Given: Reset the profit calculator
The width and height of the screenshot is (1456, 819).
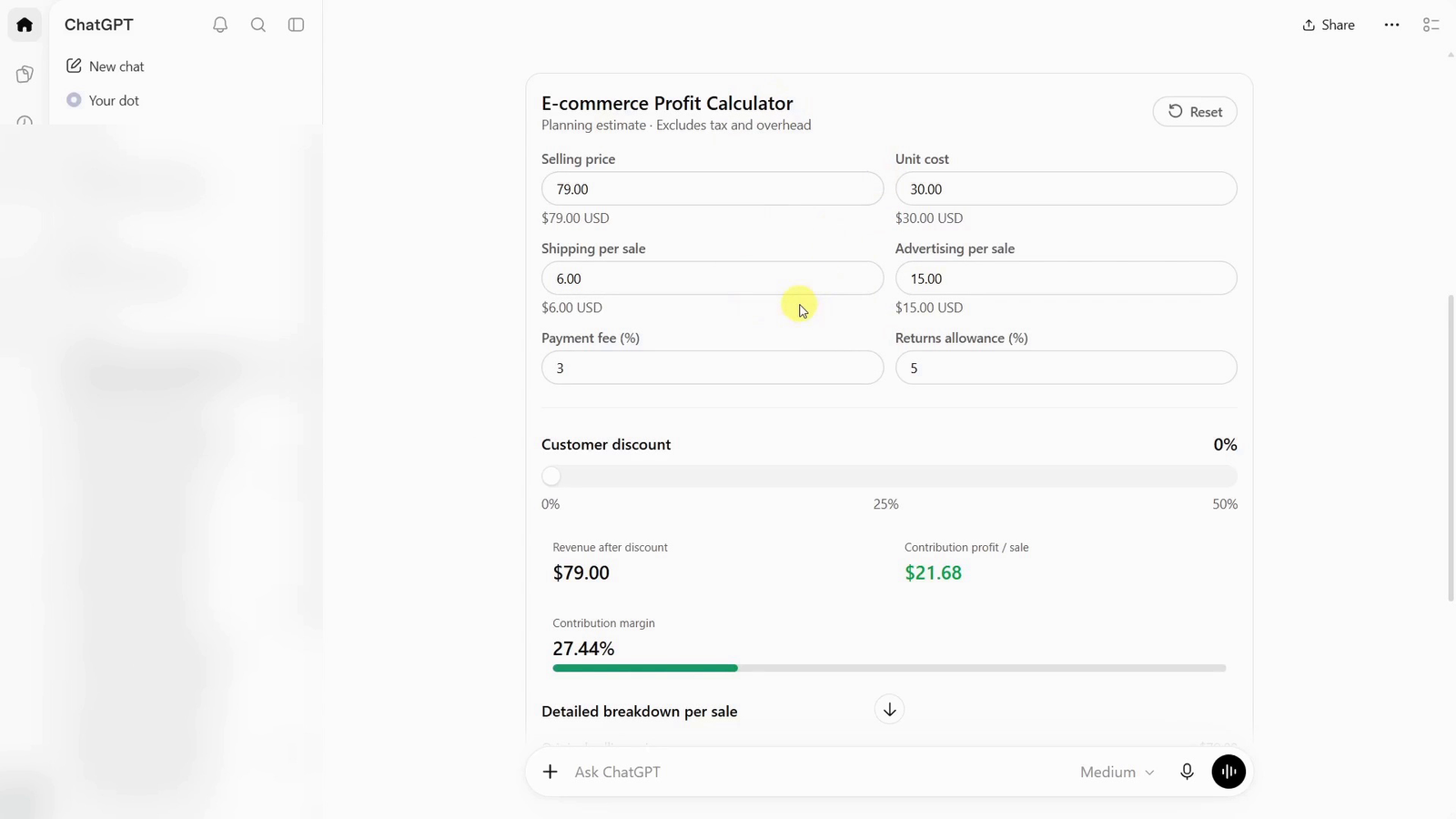Looking at the screenshot, I should 1195,112.
